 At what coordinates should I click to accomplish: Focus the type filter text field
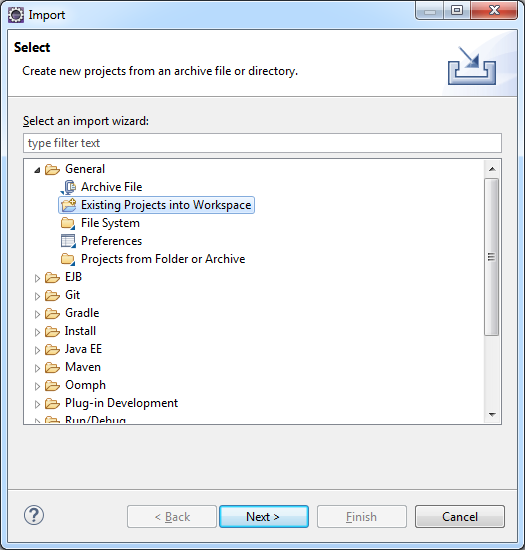click(262, 143)
